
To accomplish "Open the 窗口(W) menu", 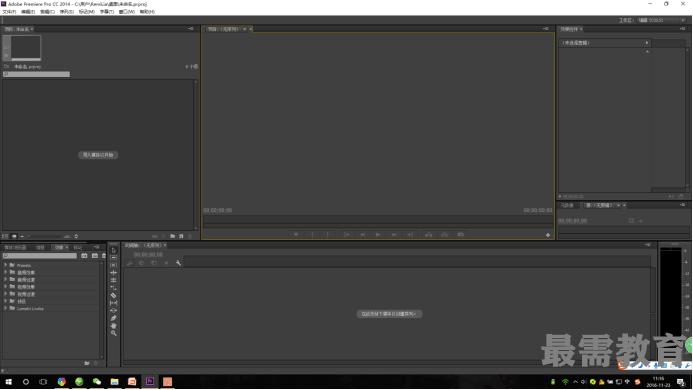I will (x=127, y=12).
